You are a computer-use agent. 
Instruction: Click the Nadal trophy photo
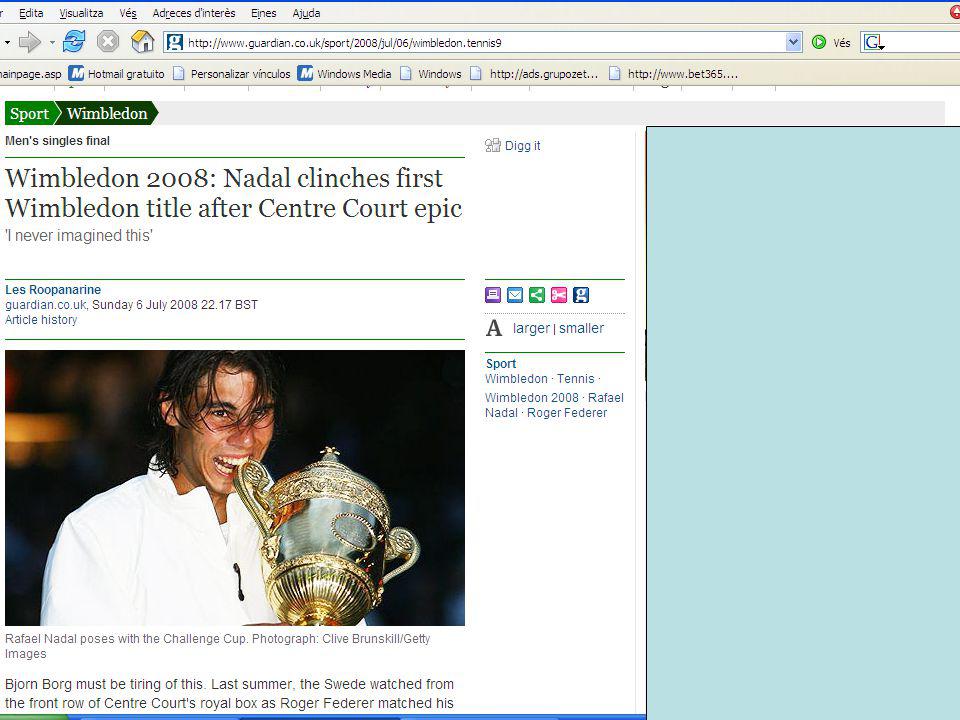click(234, 487)
